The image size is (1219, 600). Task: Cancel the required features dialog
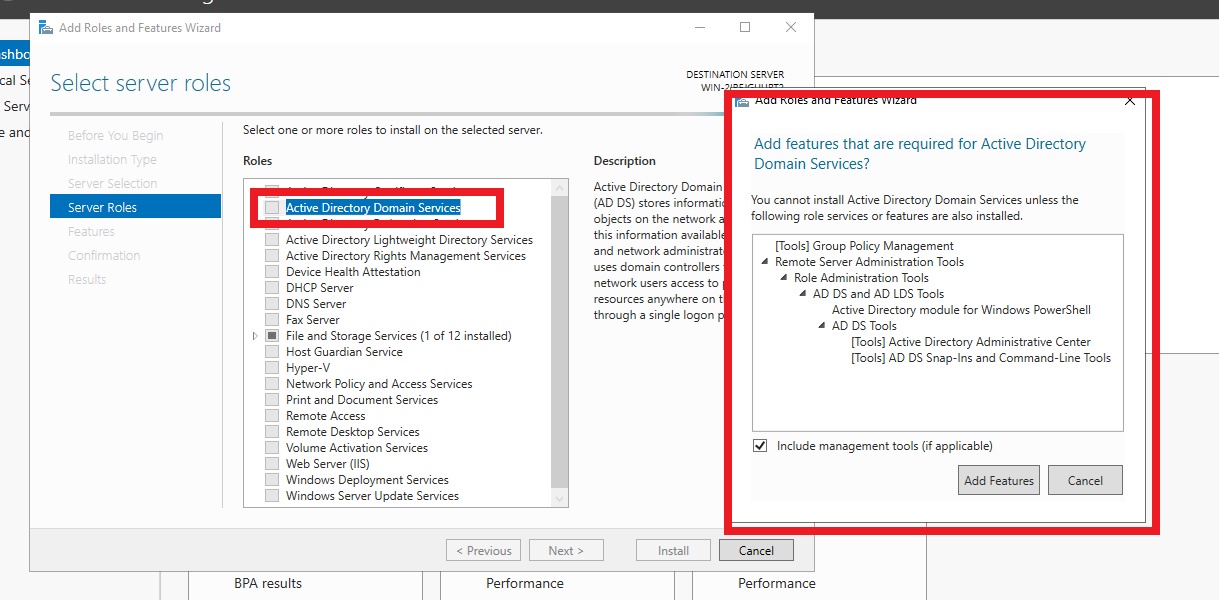[x=1085, y=480]
